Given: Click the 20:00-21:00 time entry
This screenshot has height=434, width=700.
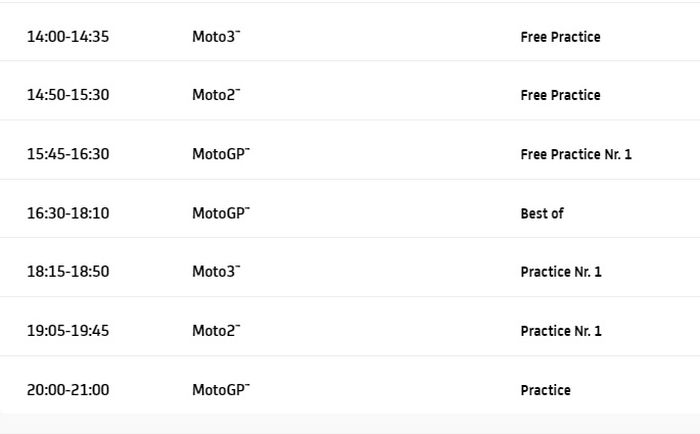Looking at the screenshot, I should [68, 390].
